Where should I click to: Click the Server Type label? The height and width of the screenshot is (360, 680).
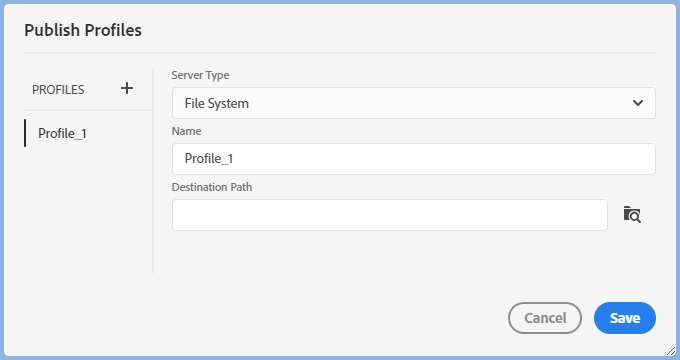click(200, 75)
